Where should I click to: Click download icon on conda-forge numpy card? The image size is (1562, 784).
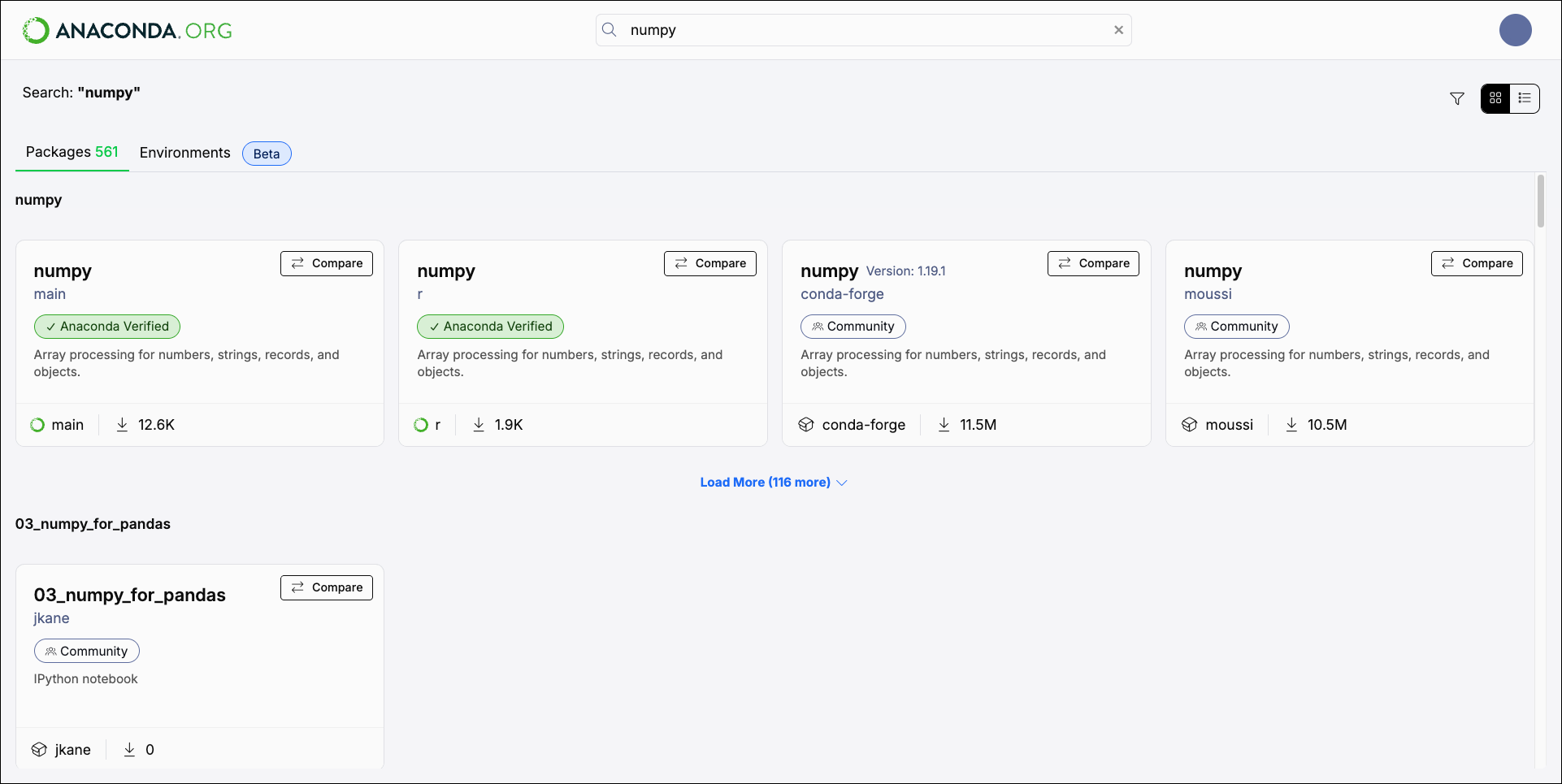coord(944,425)
